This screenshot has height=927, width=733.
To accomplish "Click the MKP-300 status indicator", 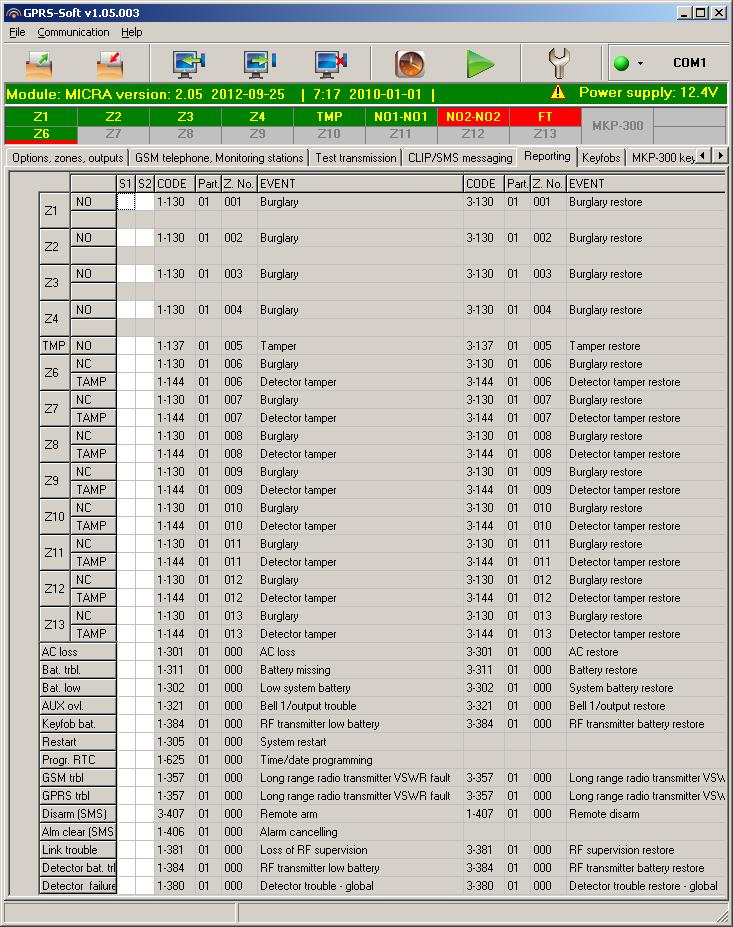I will click(617, 125).
